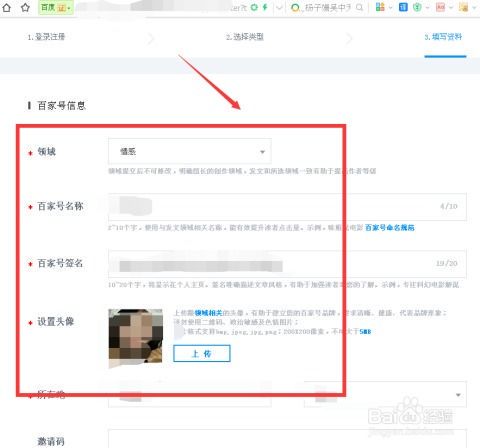Image resolution: width=480 pixels, height=448 pixels.
Task: Select step 3.填写资料 tab
Action: point(443,37)
